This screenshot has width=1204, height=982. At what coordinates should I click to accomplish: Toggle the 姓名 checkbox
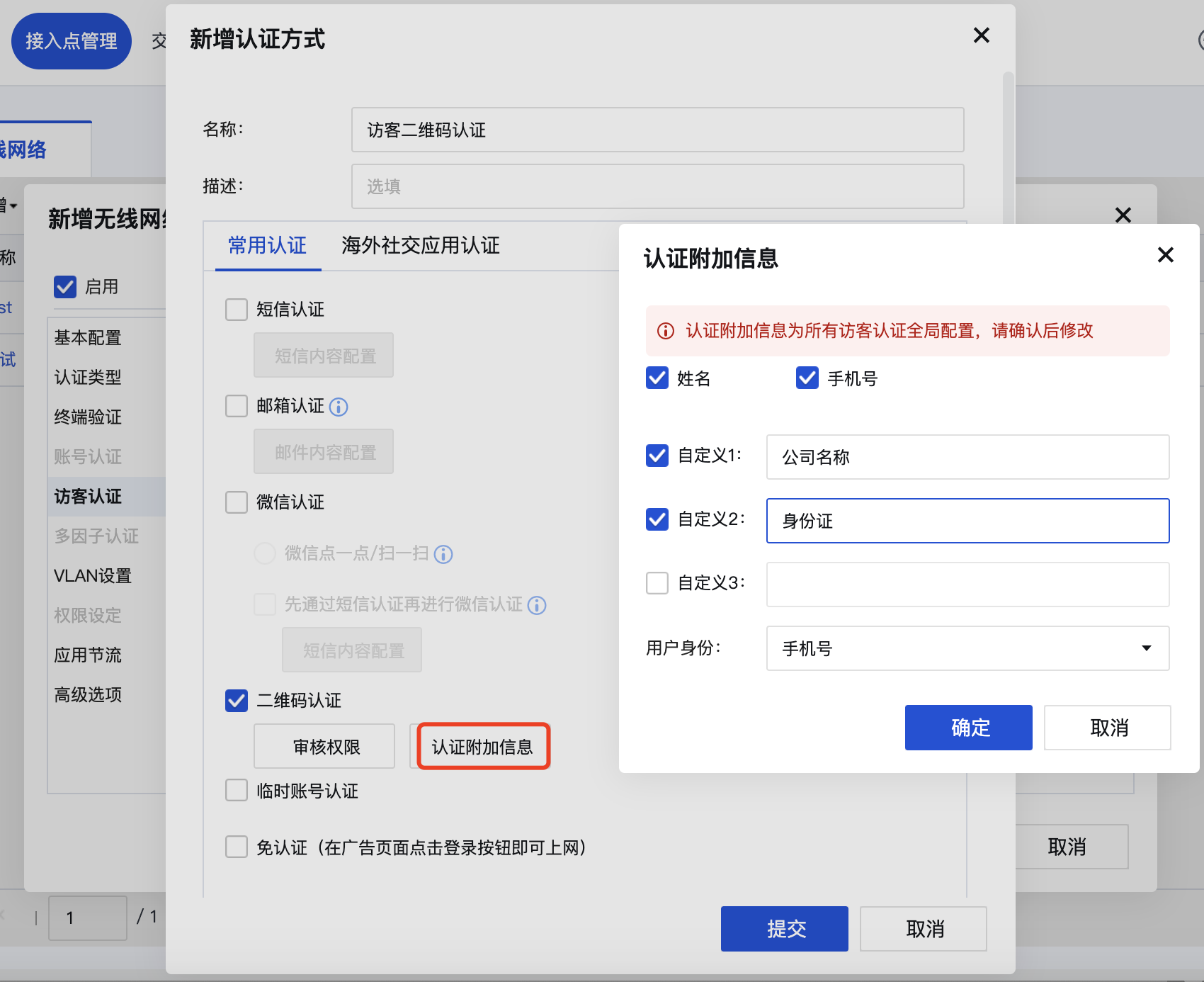pos(657,378)
